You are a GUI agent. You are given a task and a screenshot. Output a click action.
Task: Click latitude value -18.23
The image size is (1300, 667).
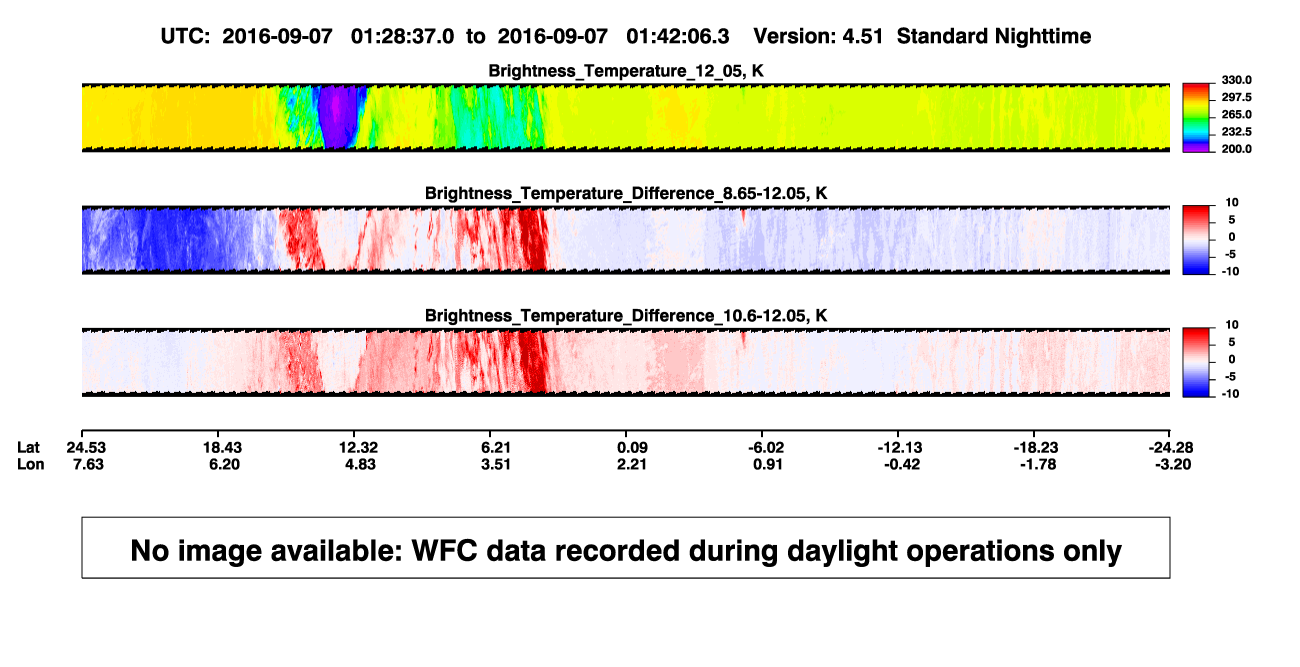[x=1035, y=447]
